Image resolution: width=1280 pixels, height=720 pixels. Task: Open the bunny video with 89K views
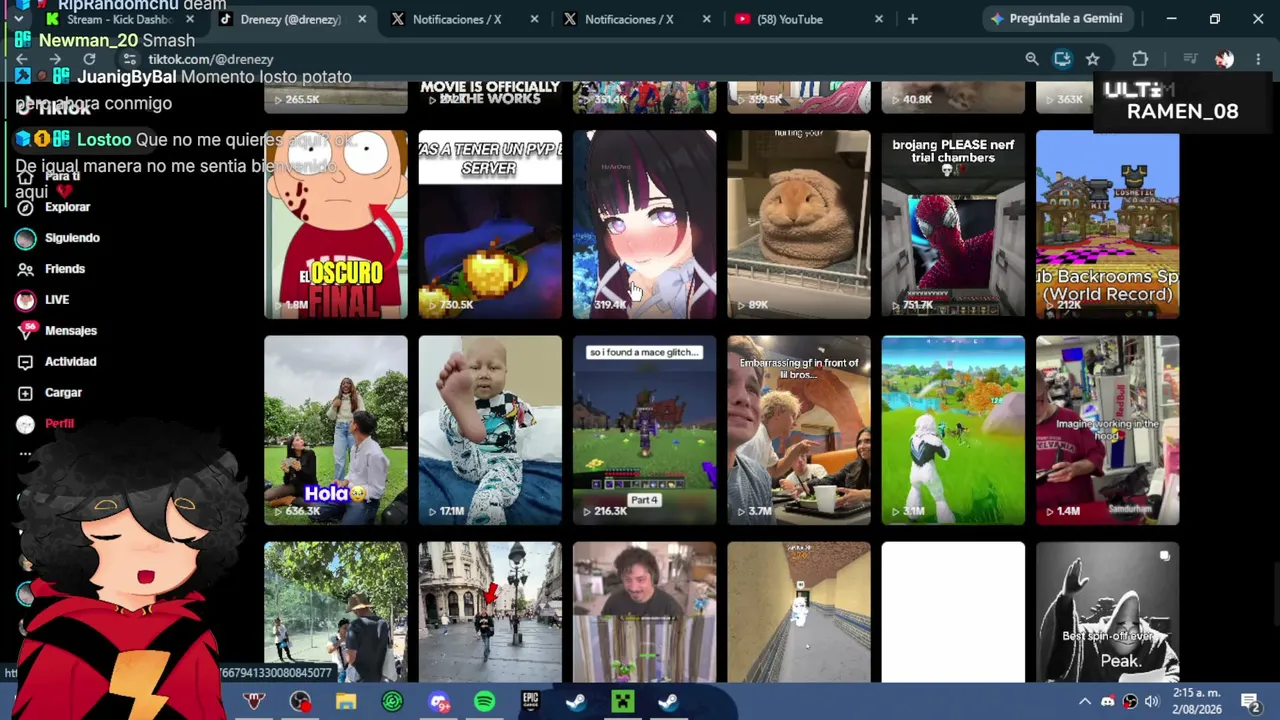(799, 224)
